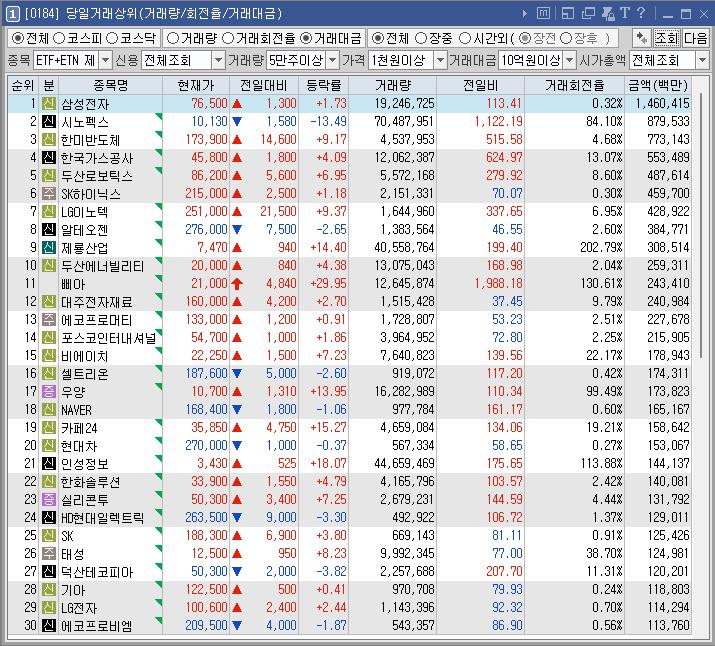Click the down triangle icon for 셀트리온
715x646 pixels.
point(237,373)
